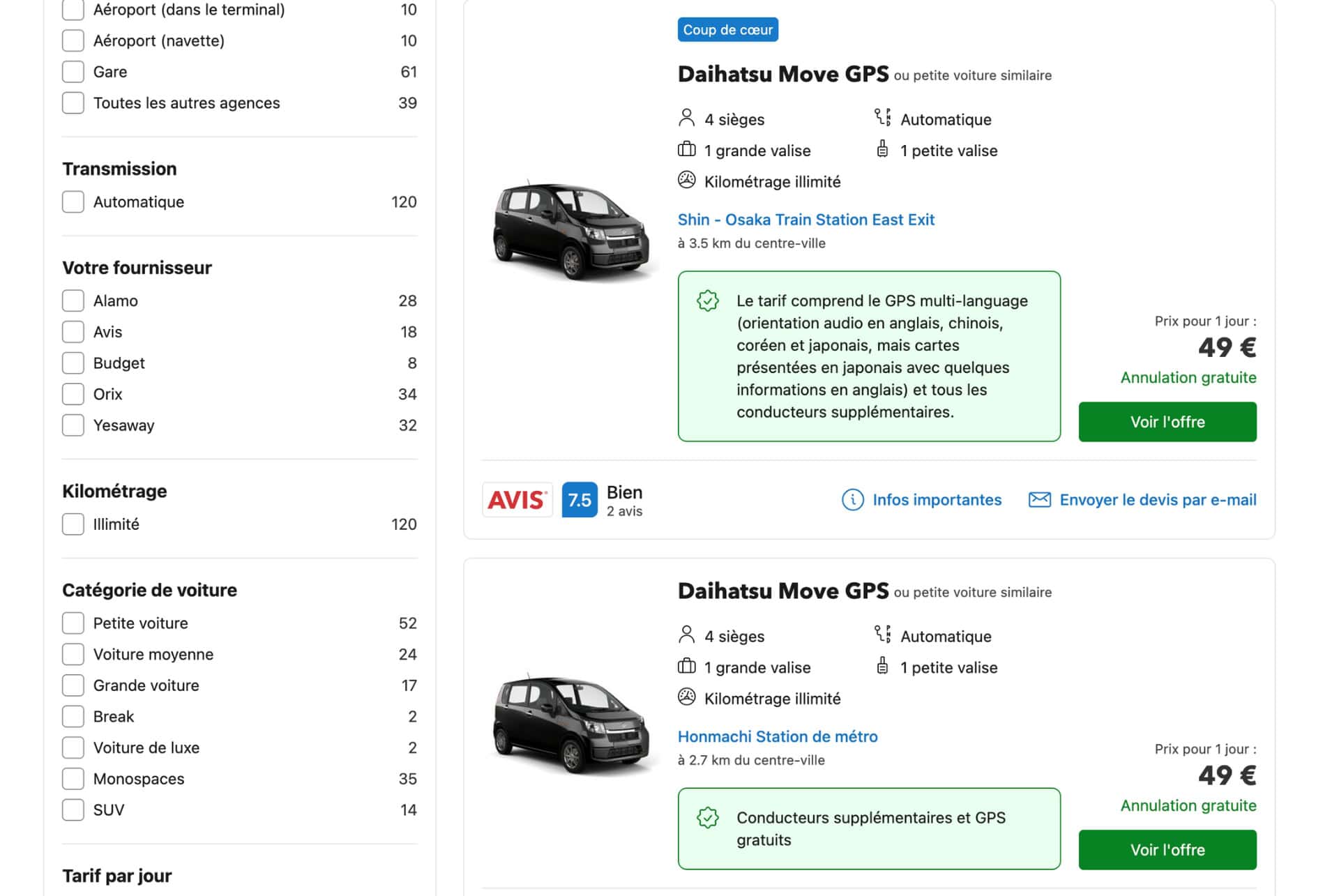Click Voir l'offre for the Avis Daihatsu

click(1167, 422)
